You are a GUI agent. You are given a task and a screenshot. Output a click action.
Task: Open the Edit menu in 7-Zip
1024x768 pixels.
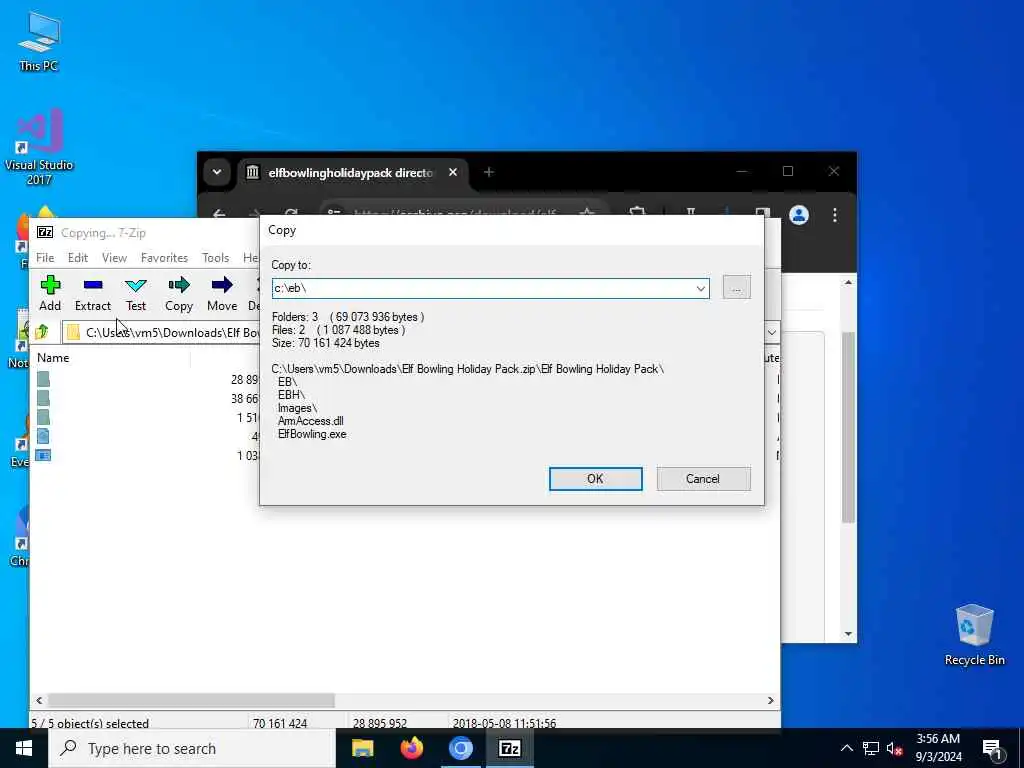78,258
